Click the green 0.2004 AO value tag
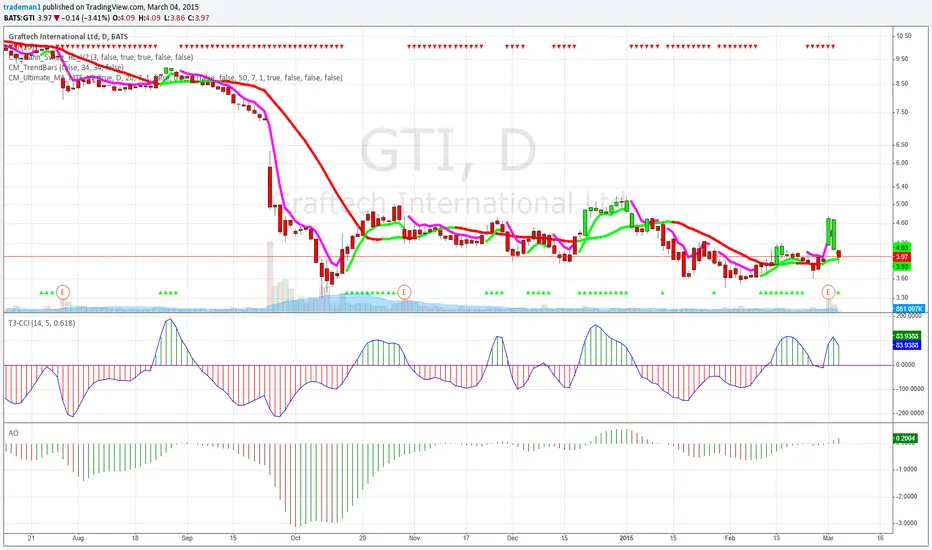Viewport: 932px width, 550px height. 905,438
